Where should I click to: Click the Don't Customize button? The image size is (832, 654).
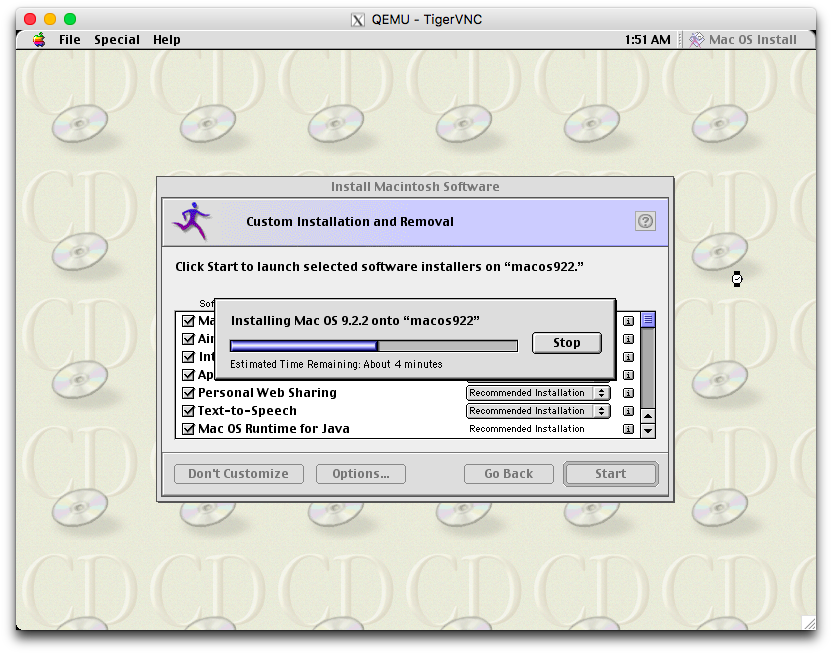pos(239,474)
